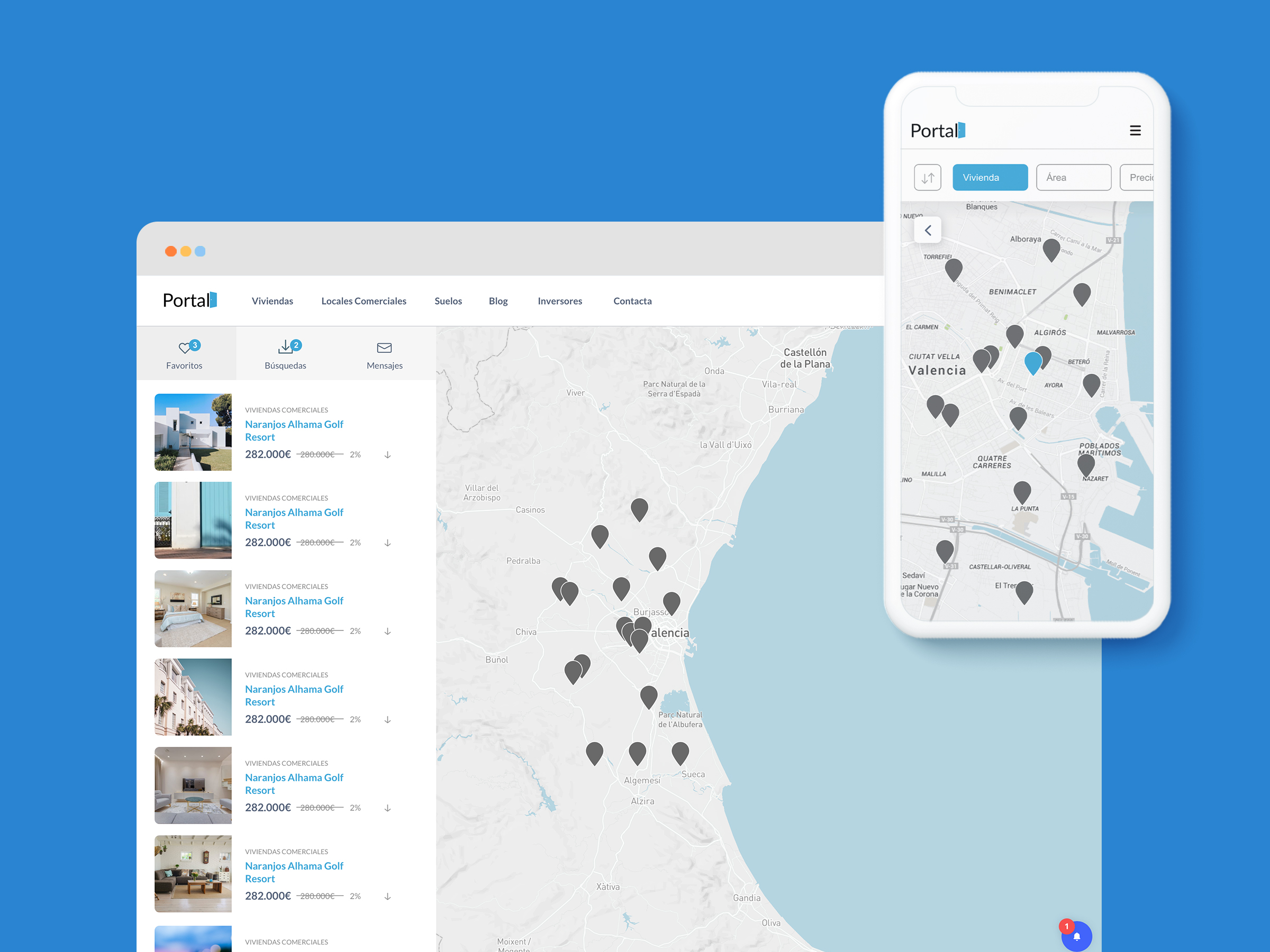Image resolution: width=1270 pixels, height=952 pixels.
Task: Click the map pin above Parc Natural de l'Albufera
Action: click(x=649, y=697)
